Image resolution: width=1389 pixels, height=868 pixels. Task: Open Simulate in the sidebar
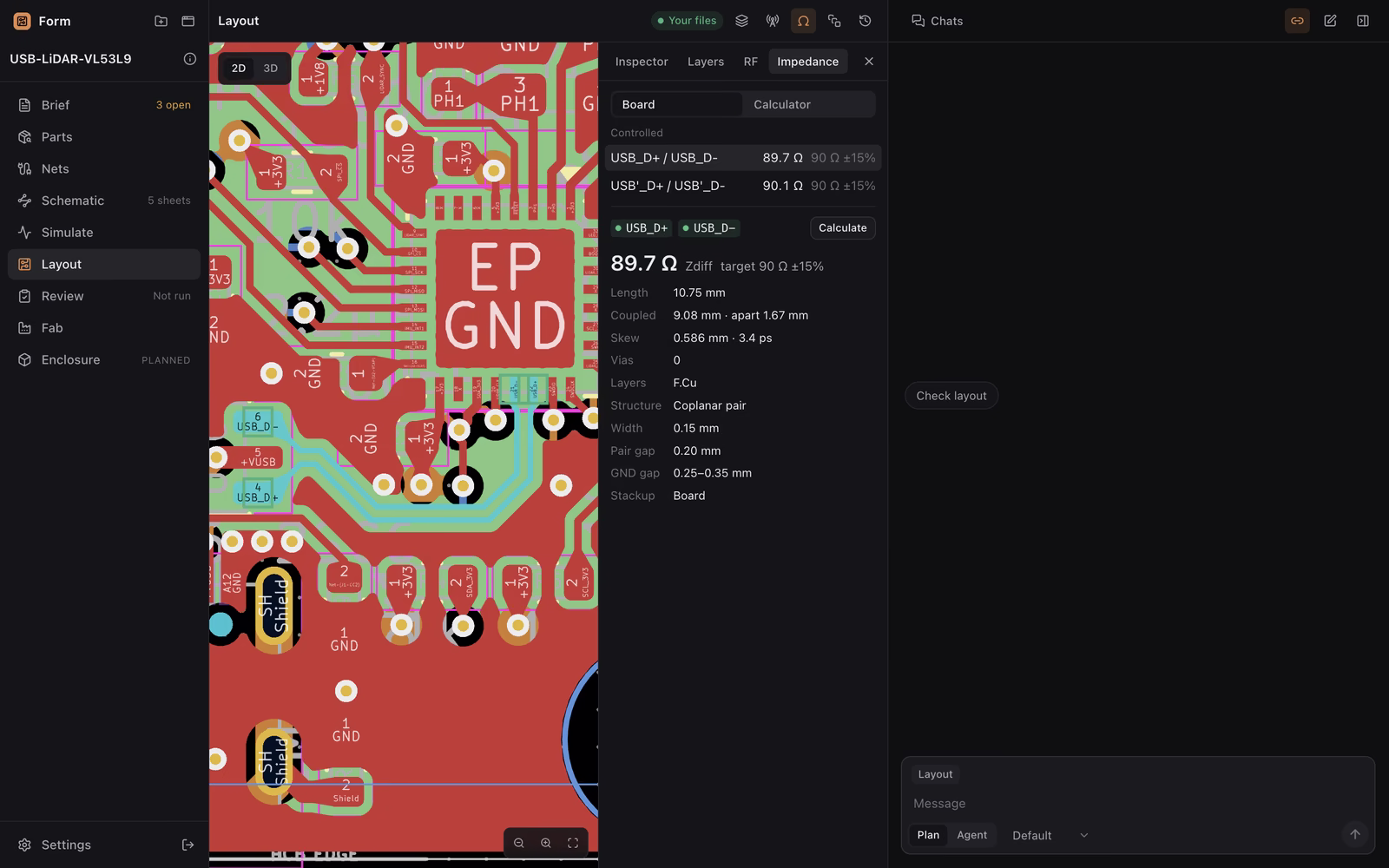click(x=104, y=233)
